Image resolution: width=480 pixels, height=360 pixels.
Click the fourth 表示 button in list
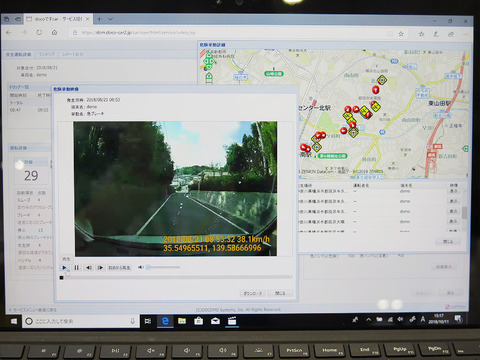(453, 221)
